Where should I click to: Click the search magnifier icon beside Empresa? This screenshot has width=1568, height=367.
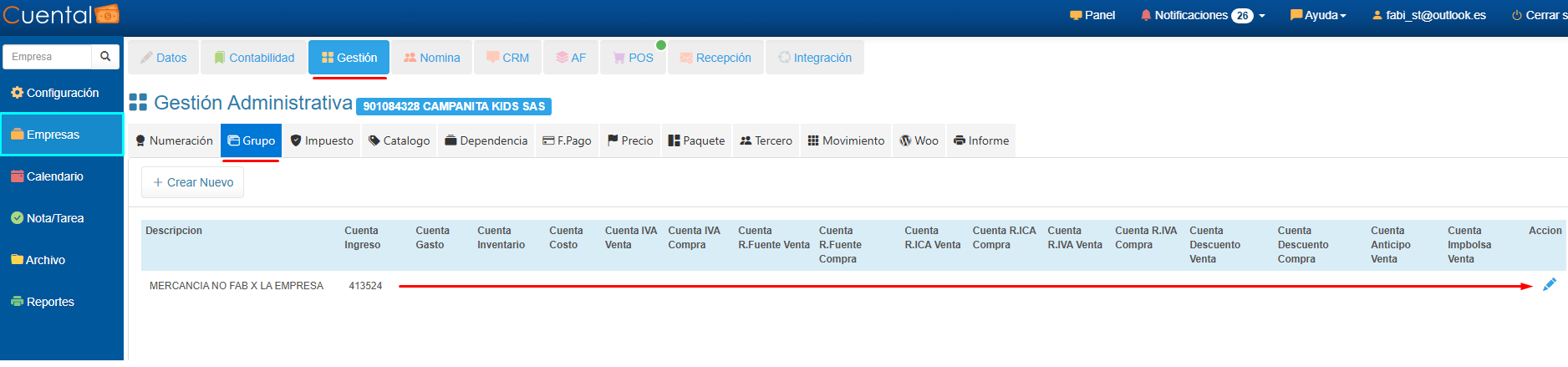[105, 57]
